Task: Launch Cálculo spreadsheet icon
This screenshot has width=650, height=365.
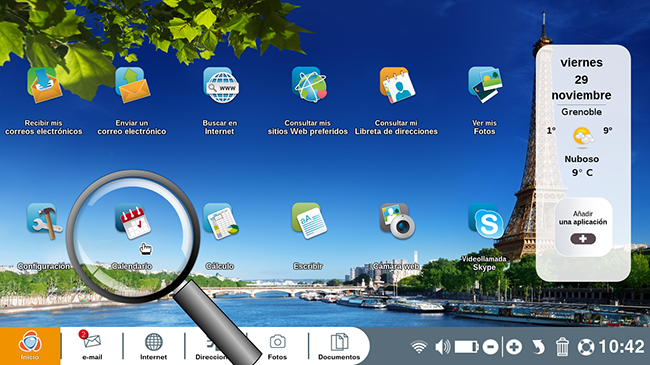Action: point(221,221)
